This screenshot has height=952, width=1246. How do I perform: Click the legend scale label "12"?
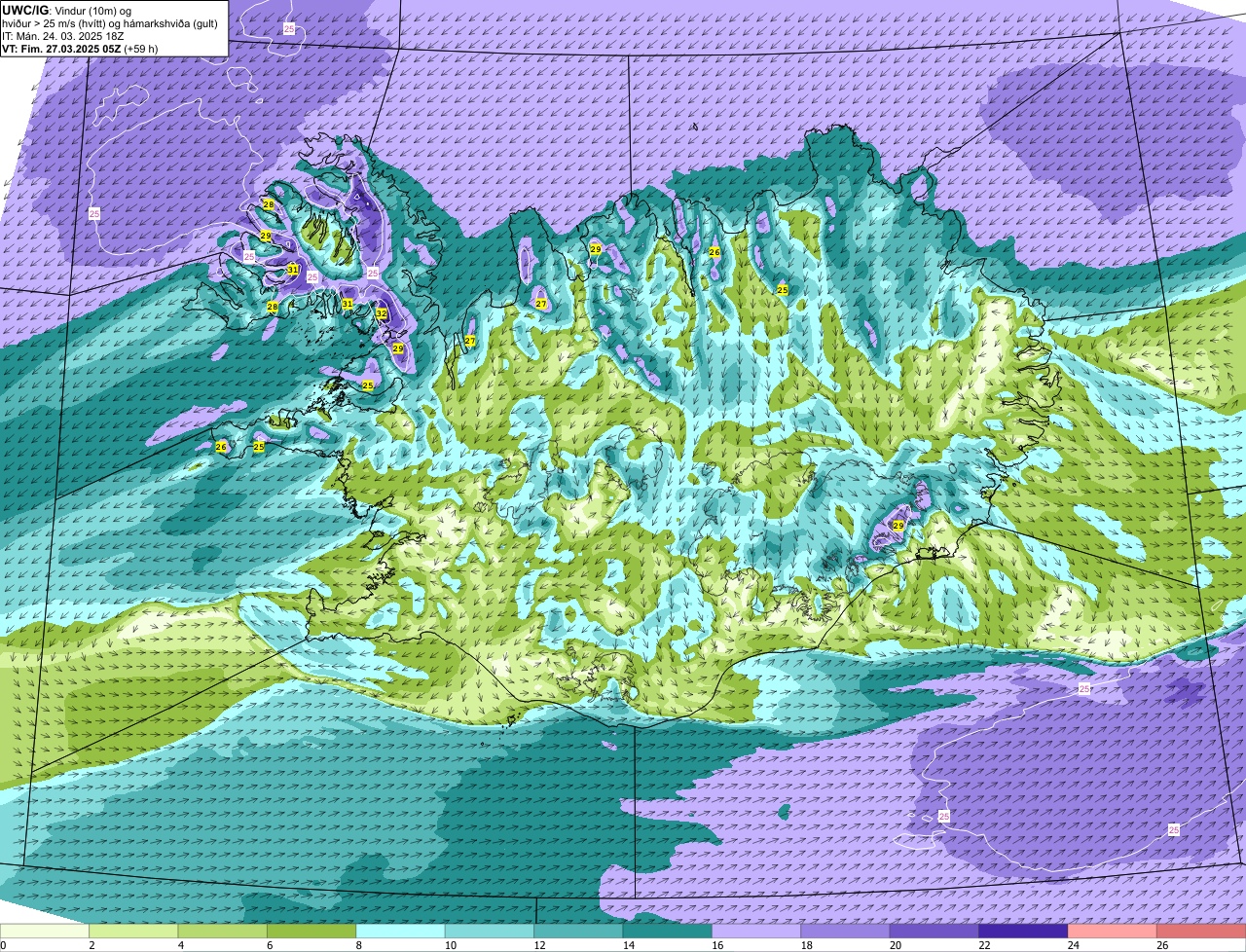539,945
